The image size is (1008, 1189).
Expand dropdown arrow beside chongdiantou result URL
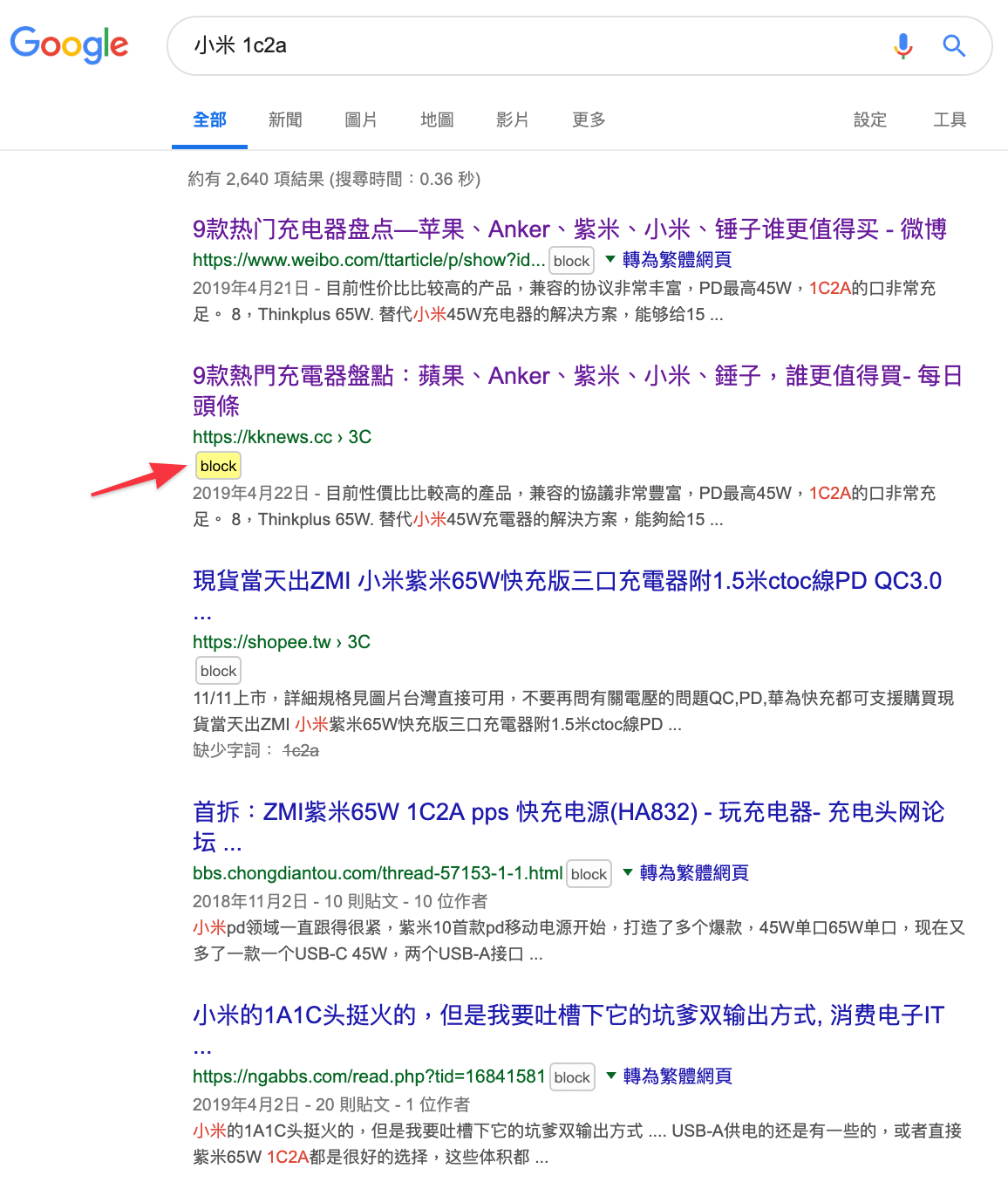(x=628, y=872)
